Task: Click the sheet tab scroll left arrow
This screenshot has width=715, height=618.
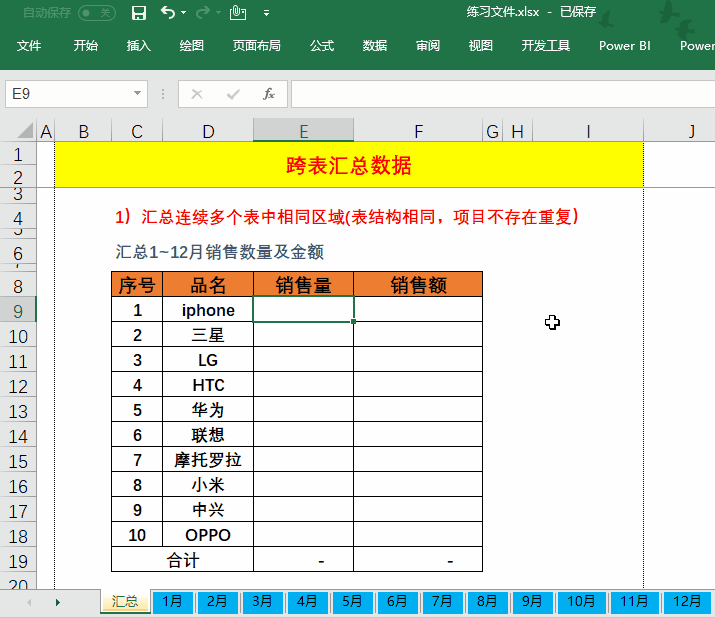Action: (x=29, y=602)
